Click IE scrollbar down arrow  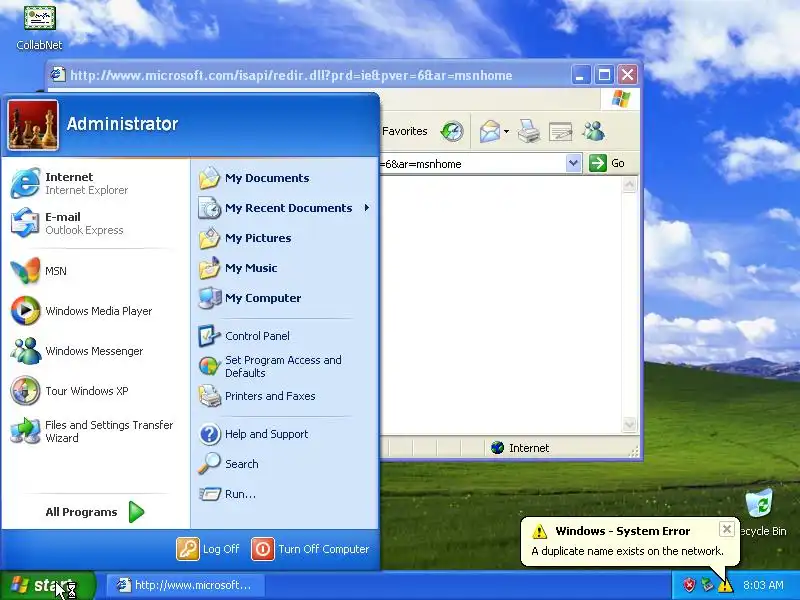tap(630, 424)
